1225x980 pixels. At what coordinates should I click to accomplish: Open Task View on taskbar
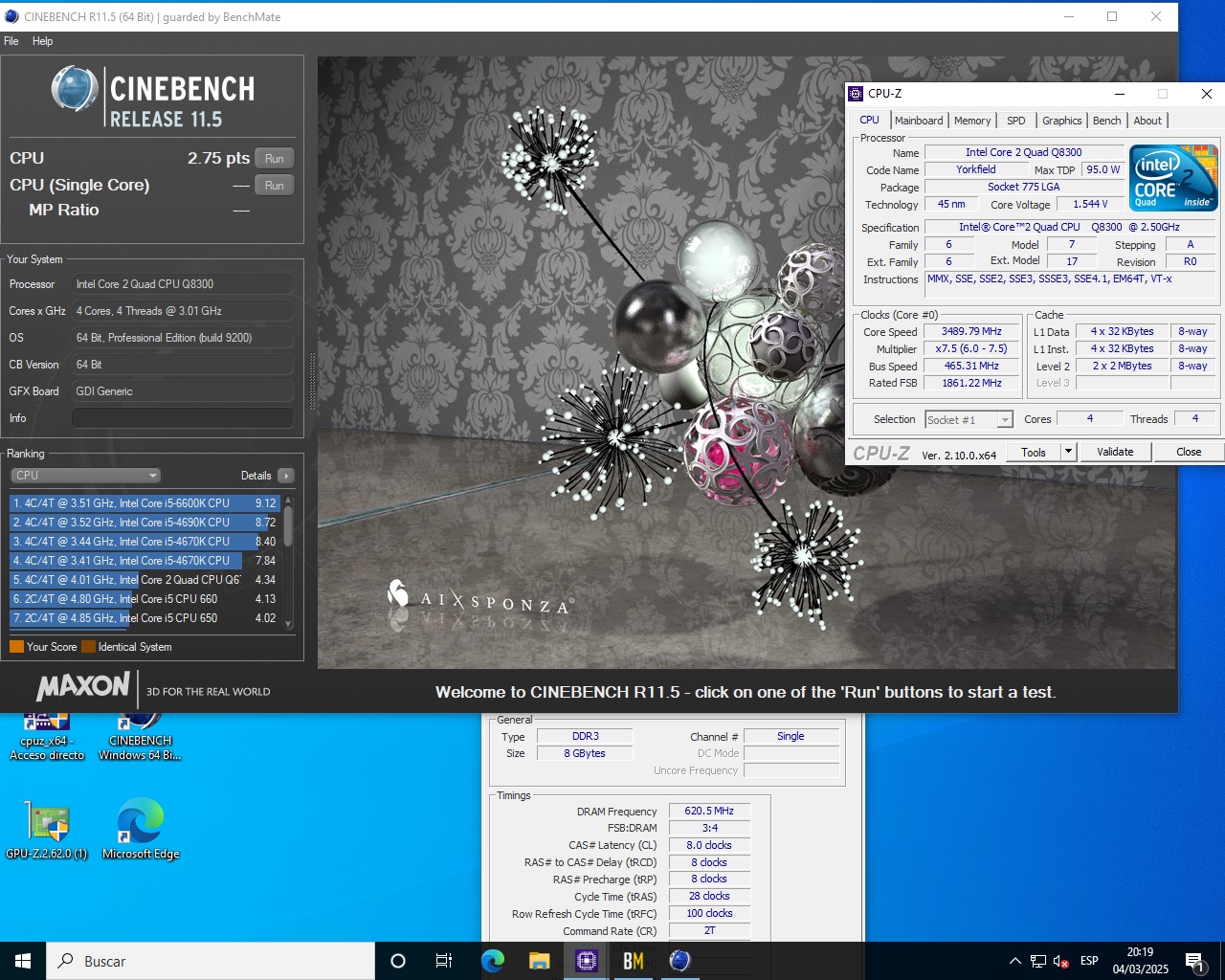point(444,961)
